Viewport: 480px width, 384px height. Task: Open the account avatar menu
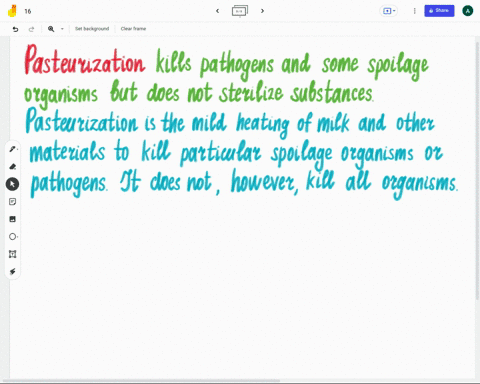click(467, 11)
